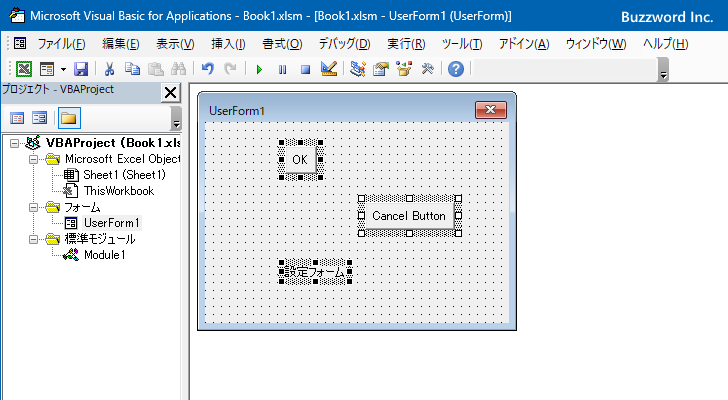Collapse the 標準モジュール folder node

point(33,239)
